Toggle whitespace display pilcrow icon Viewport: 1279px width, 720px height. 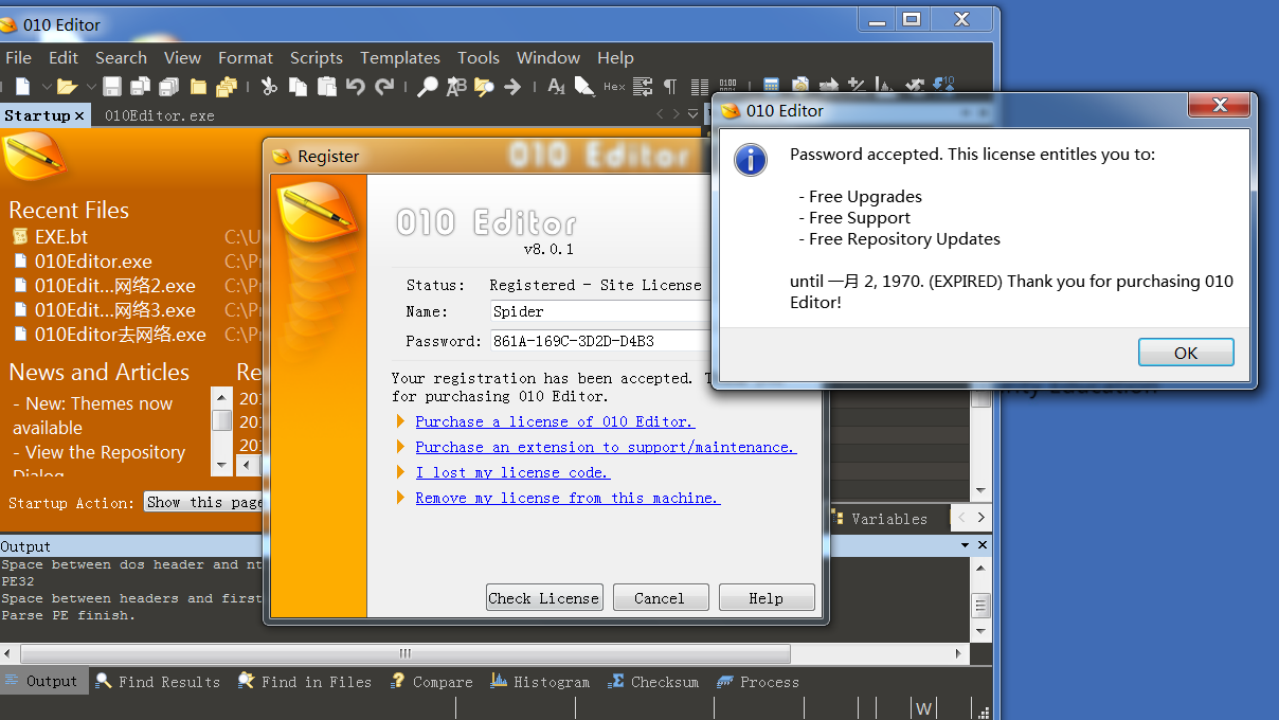(670, 87)
